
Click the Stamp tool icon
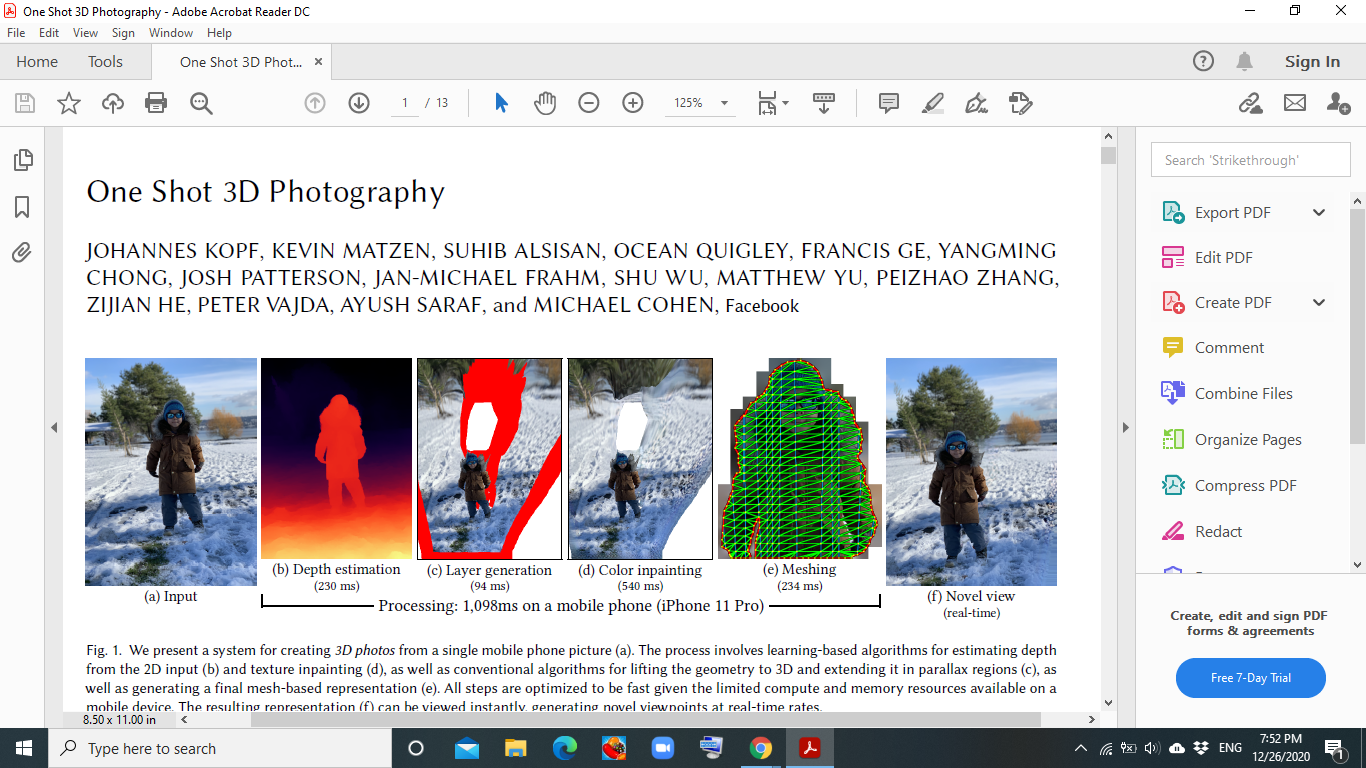(1020, 103)
